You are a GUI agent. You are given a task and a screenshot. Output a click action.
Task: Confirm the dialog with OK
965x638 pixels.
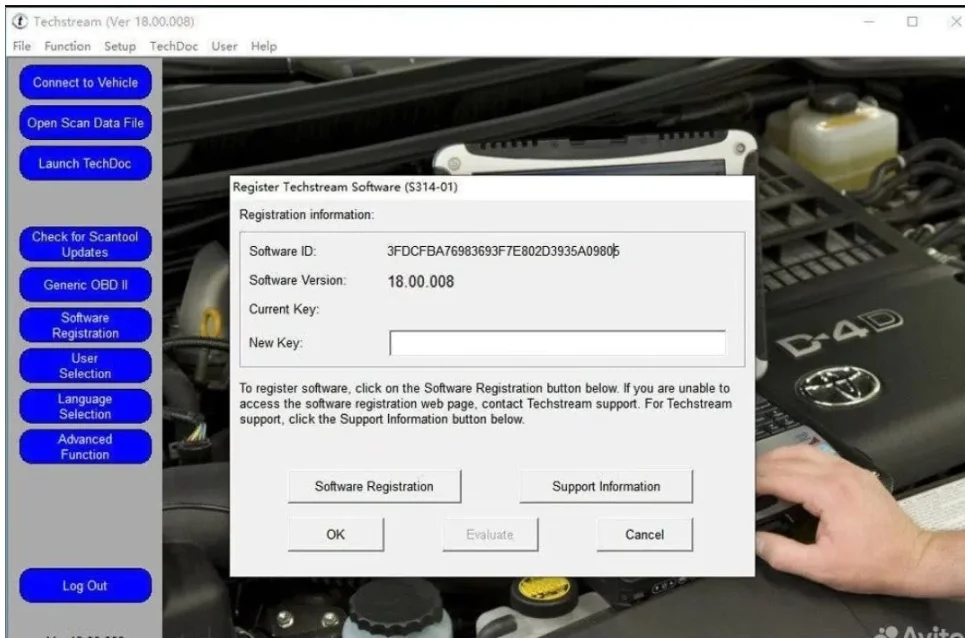[335, 535]
